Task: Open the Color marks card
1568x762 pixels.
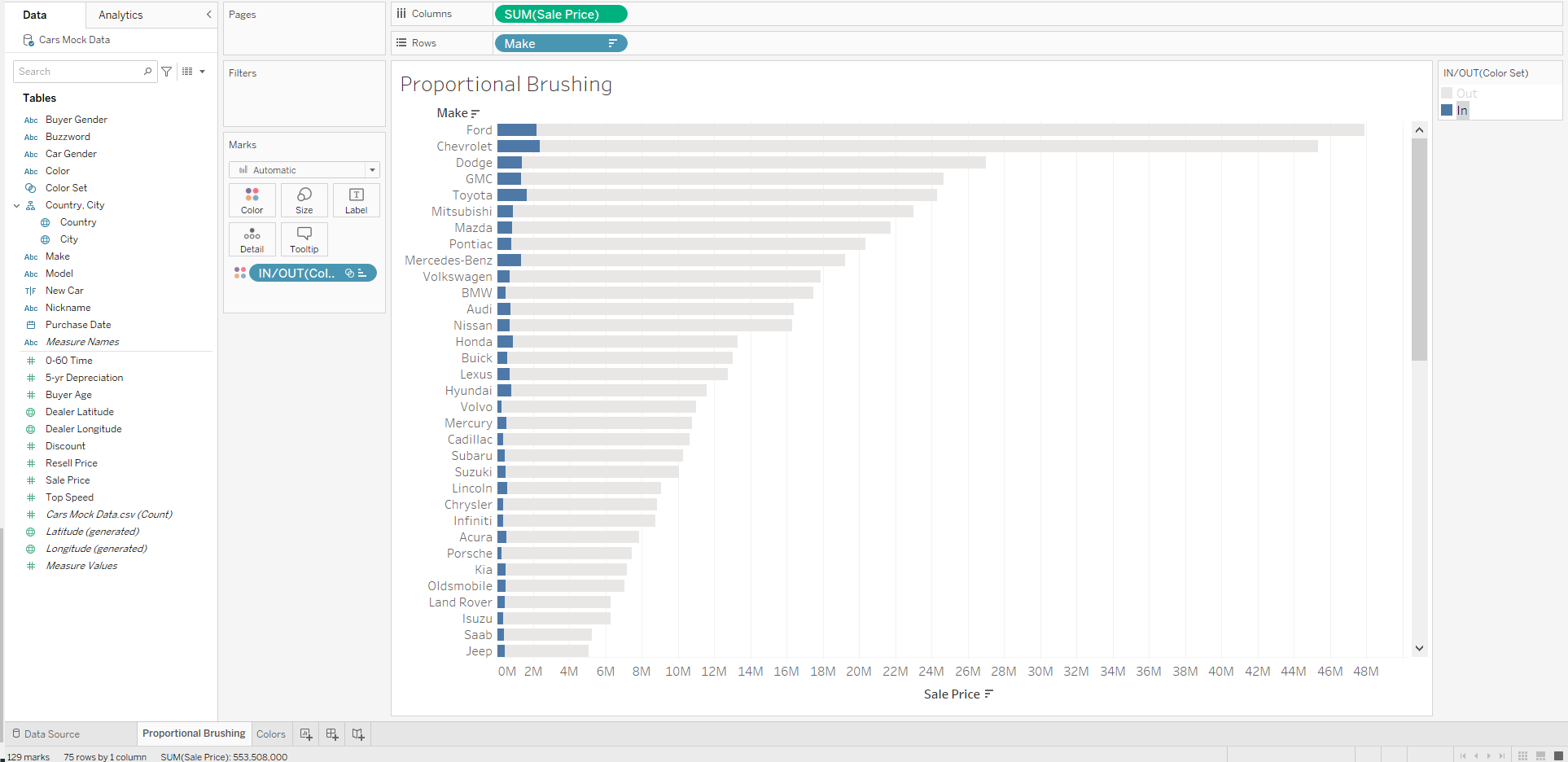Action: [x=252, y=200]
